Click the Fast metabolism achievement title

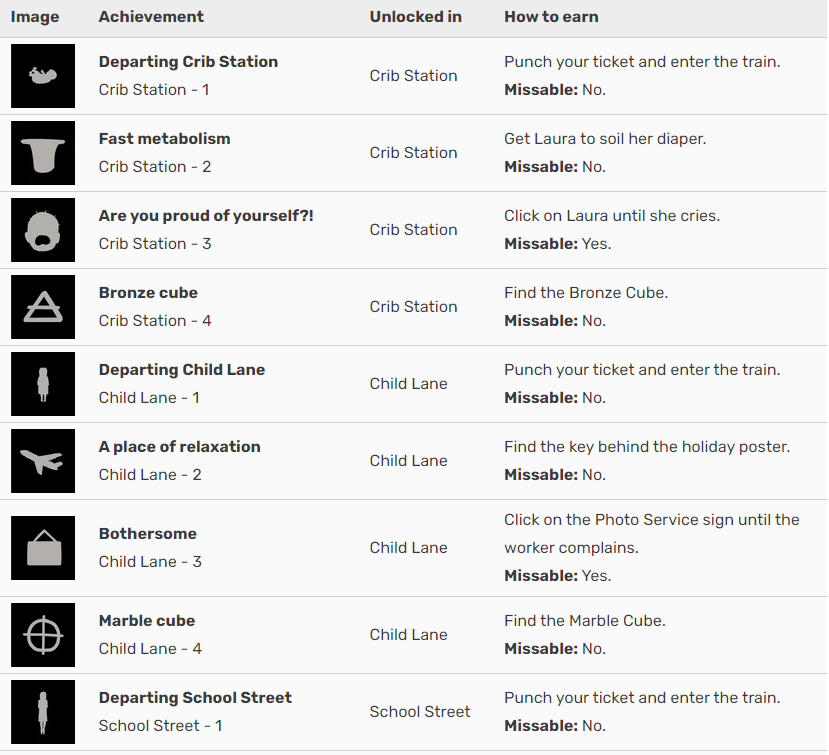point(164,139)
